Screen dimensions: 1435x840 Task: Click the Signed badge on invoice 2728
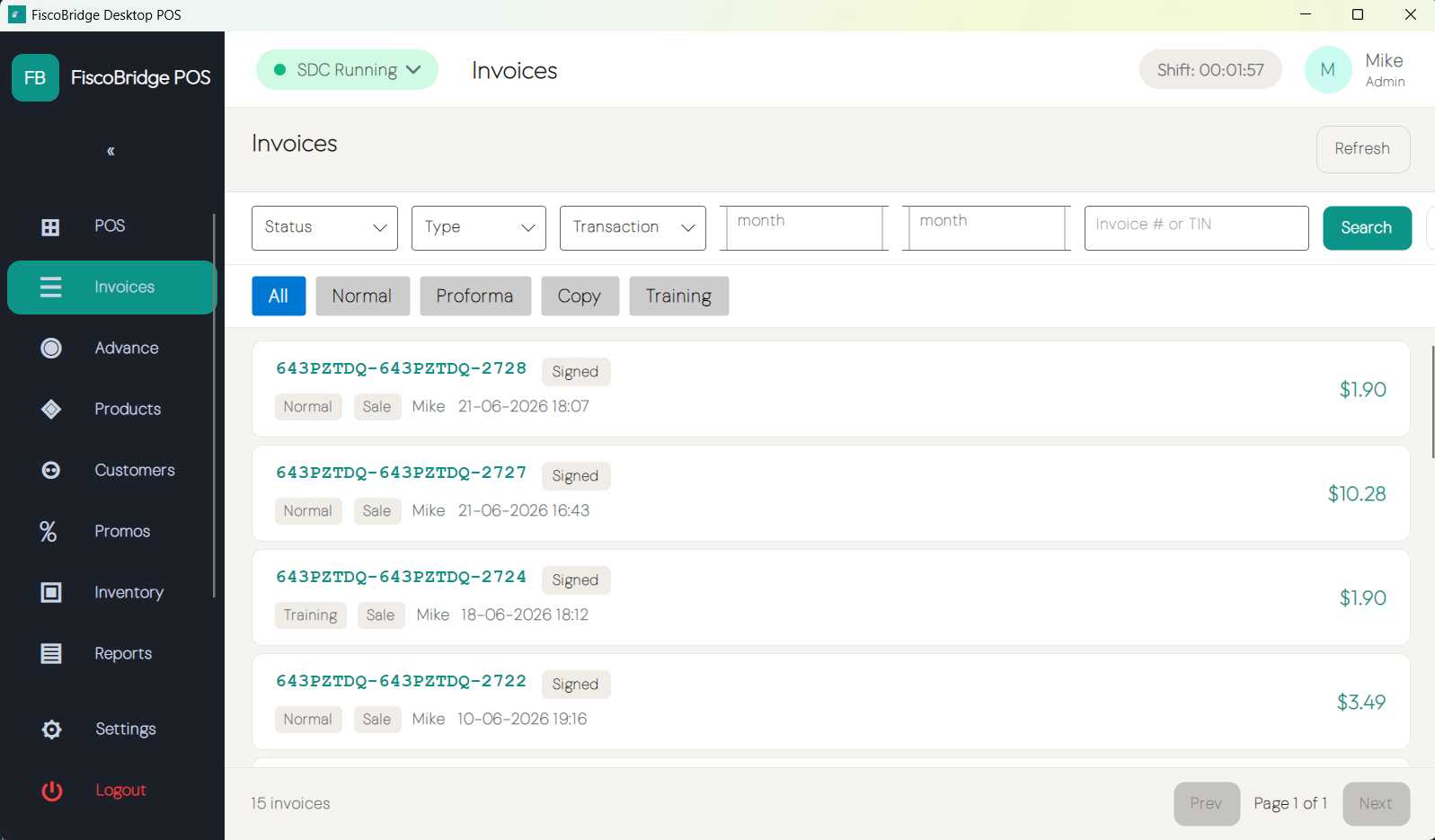[x=576, y=372]
